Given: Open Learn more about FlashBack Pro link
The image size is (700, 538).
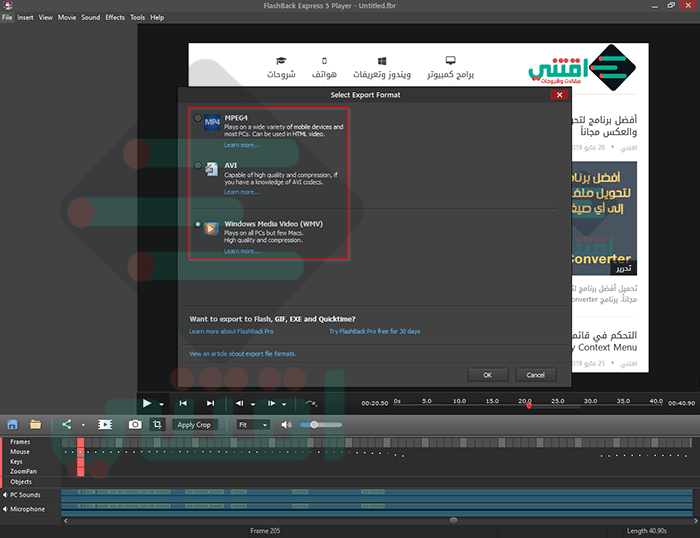Looking at the screenshot, I should click(x=231, y=331).
